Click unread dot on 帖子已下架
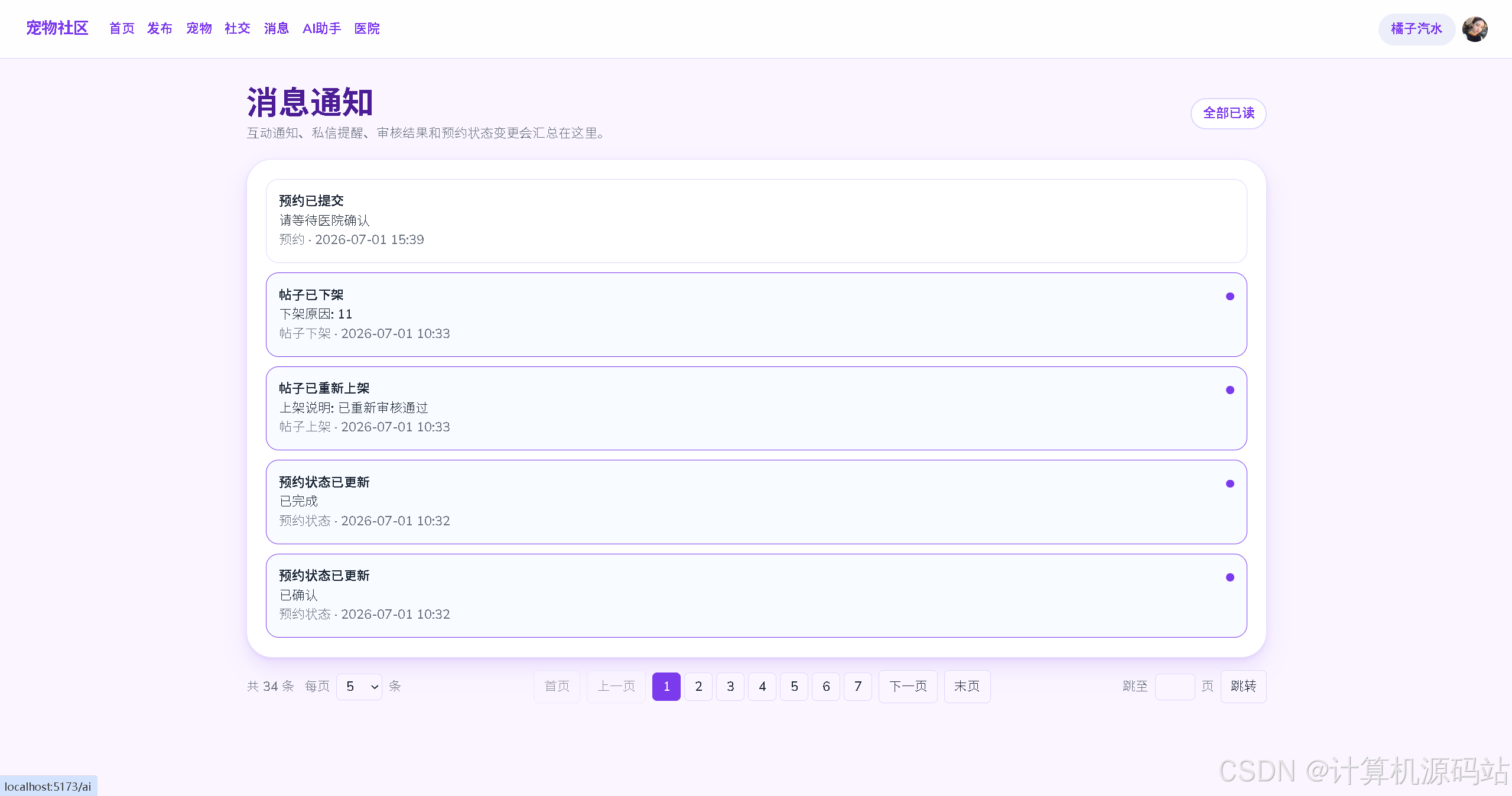 pos(1230,297)
